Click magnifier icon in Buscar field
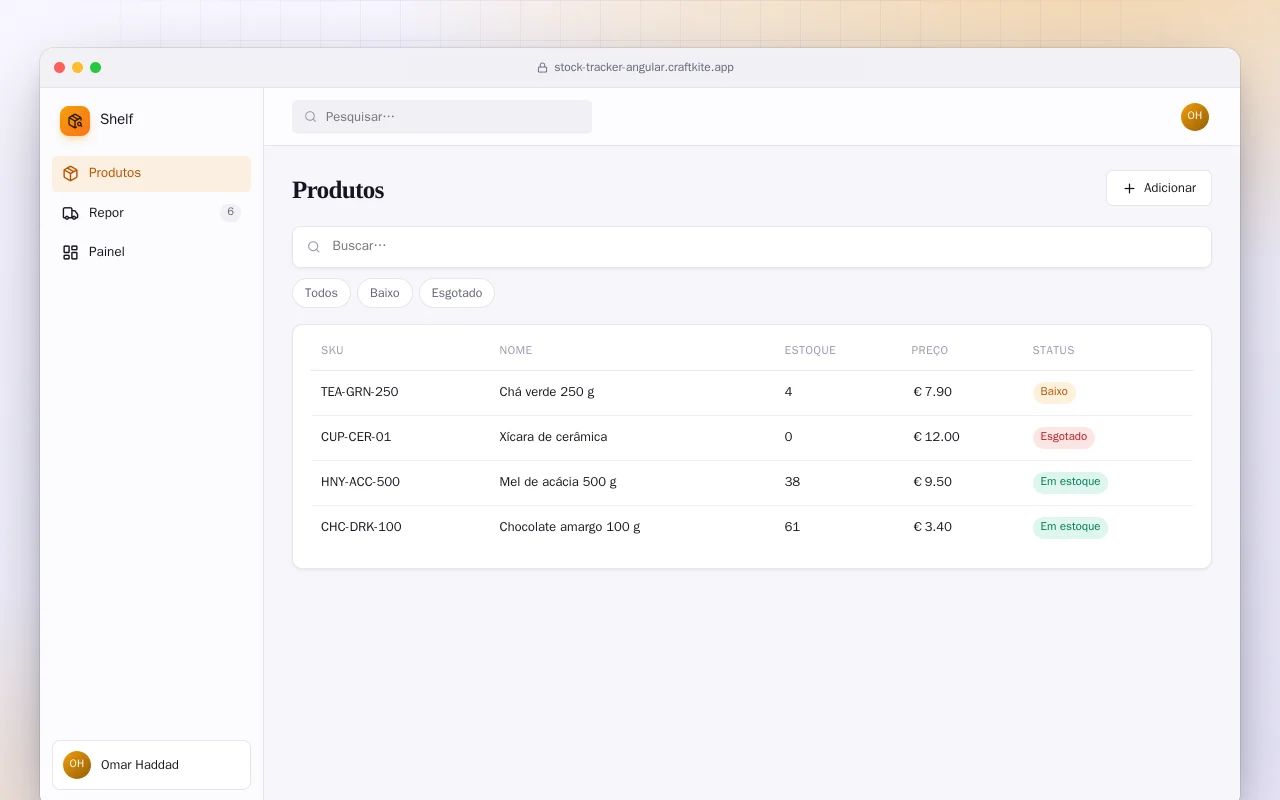This screenshot has height=800, width=1280. click(x=314, y=247)
